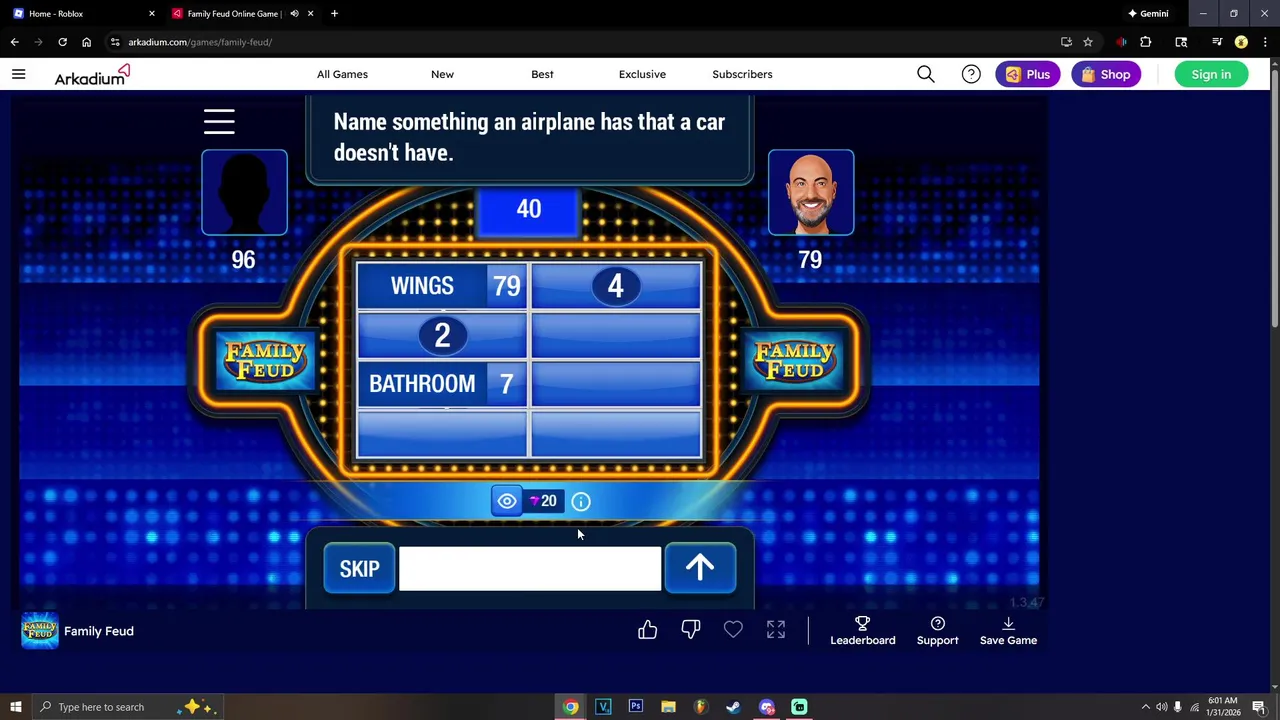Mute the Family Feud tab audio
This screenshot has height=720, width=1280.
click(x=294, y=14)
